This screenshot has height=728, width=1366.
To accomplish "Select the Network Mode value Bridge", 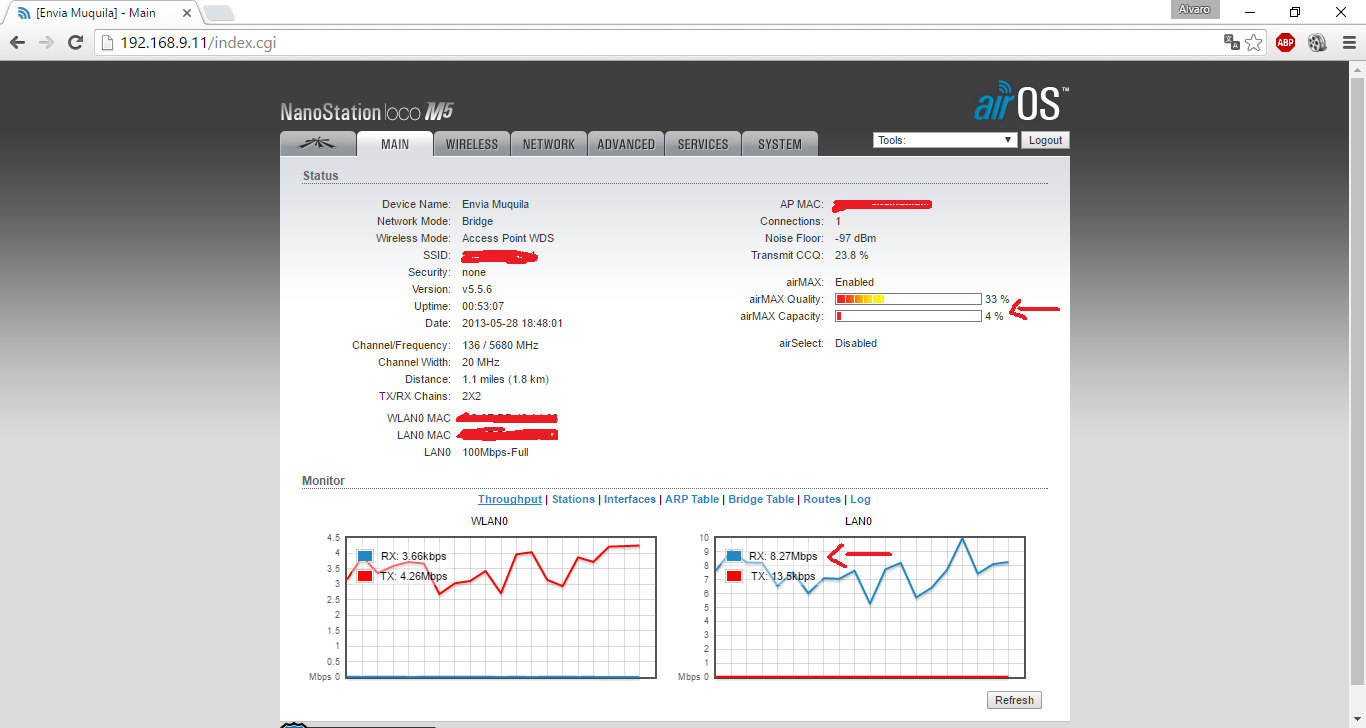I will [477, 221].
